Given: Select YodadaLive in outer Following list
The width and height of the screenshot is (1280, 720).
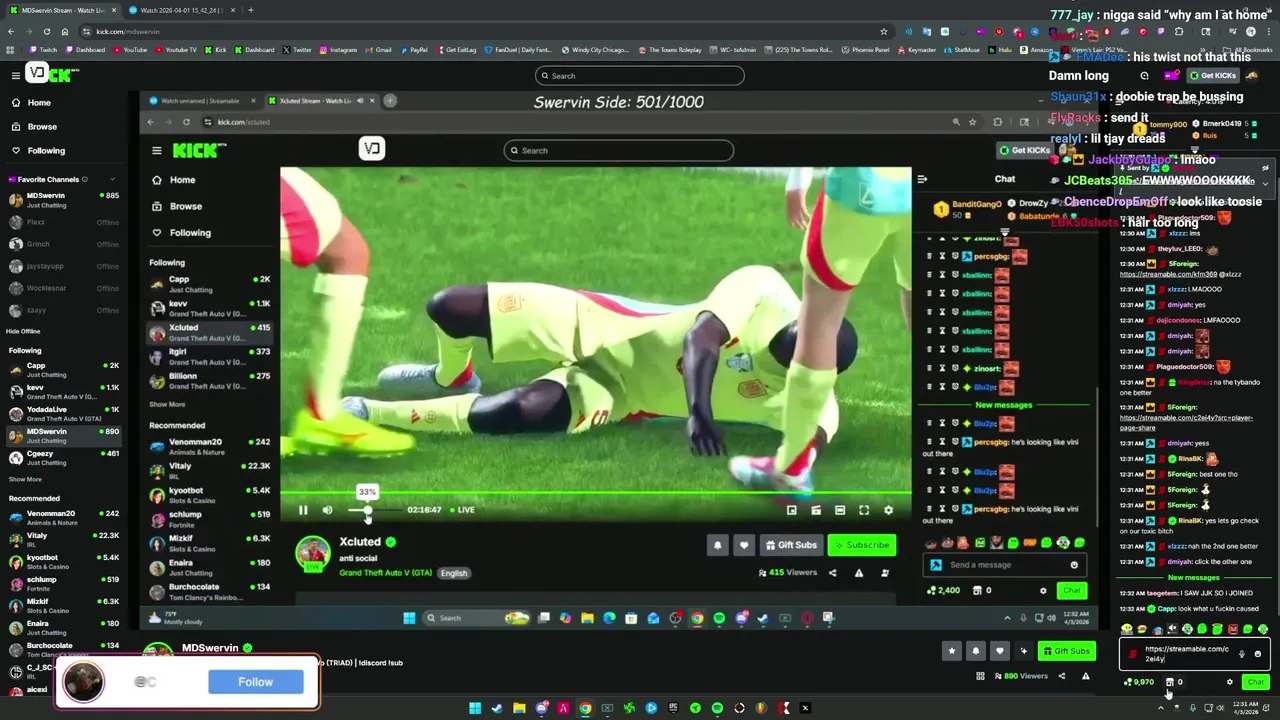Looking at the screenshot, I should (64, 414).
